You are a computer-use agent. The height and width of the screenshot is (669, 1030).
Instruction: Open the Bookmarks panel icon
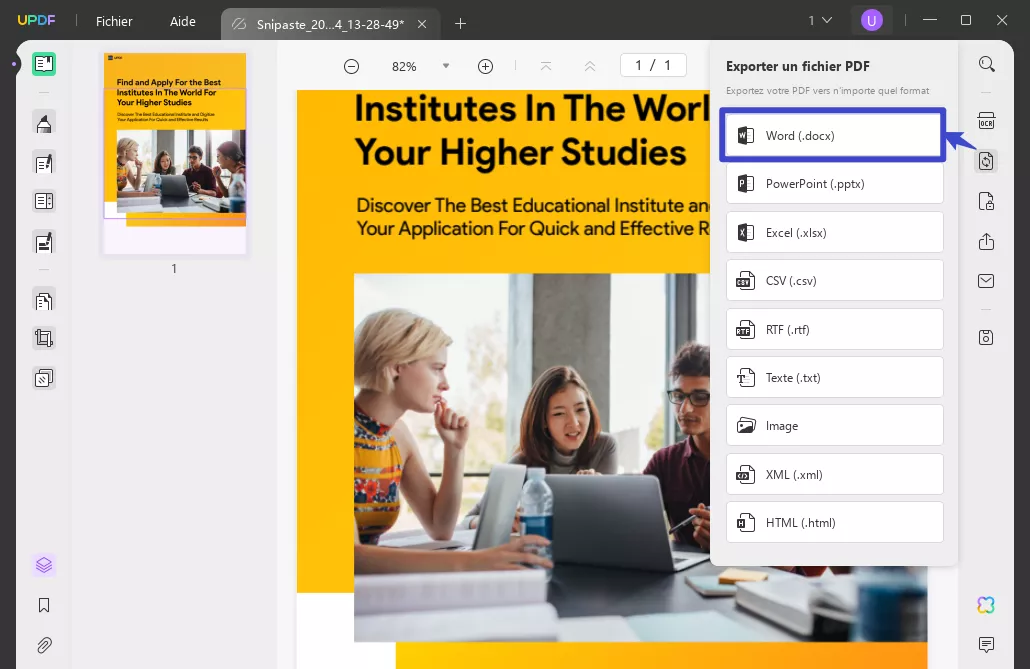point(44,605)
